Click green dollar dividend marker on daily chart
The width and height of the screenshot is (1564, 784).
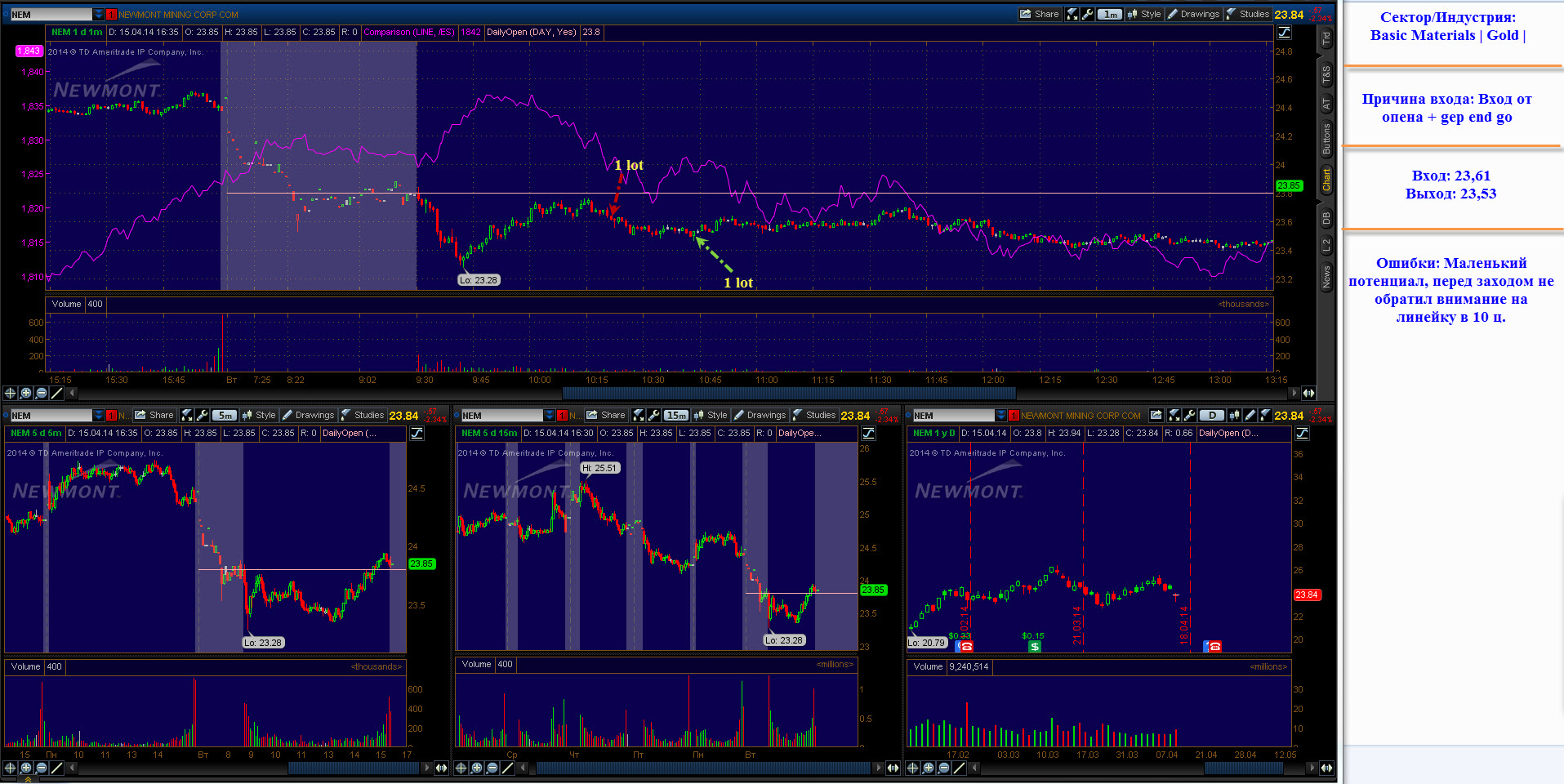click(1035, 646)
